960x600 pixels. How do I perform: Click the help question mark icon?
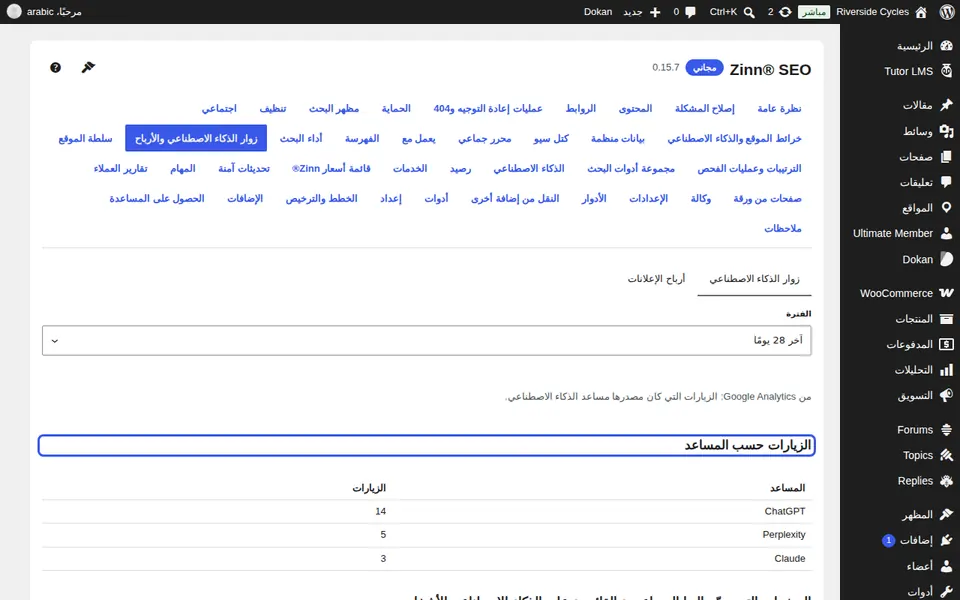pos(55,67)
